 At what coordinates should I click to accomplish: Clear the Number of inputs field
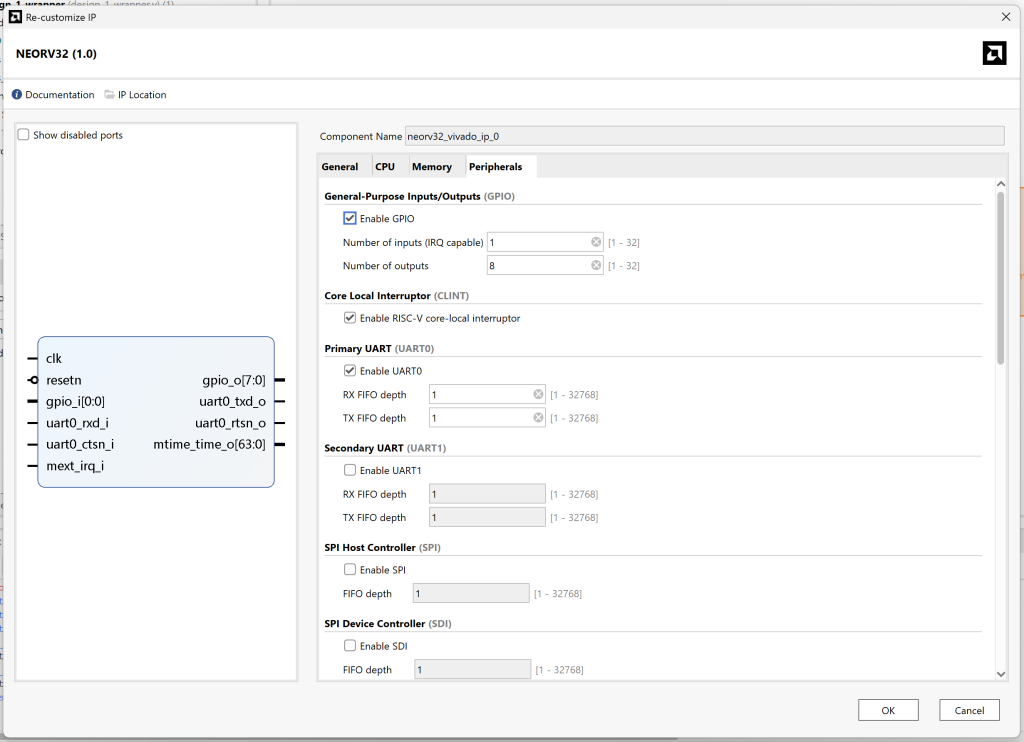tap(596, 242)
